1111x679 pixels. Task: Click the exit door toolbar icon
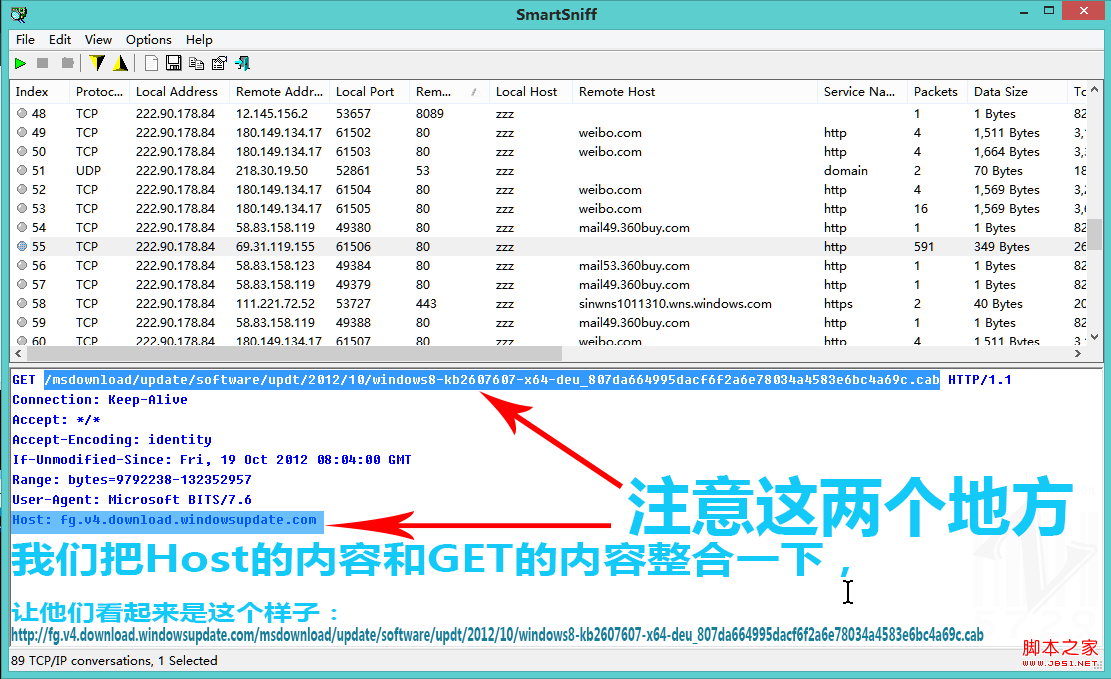click(243, 64)
